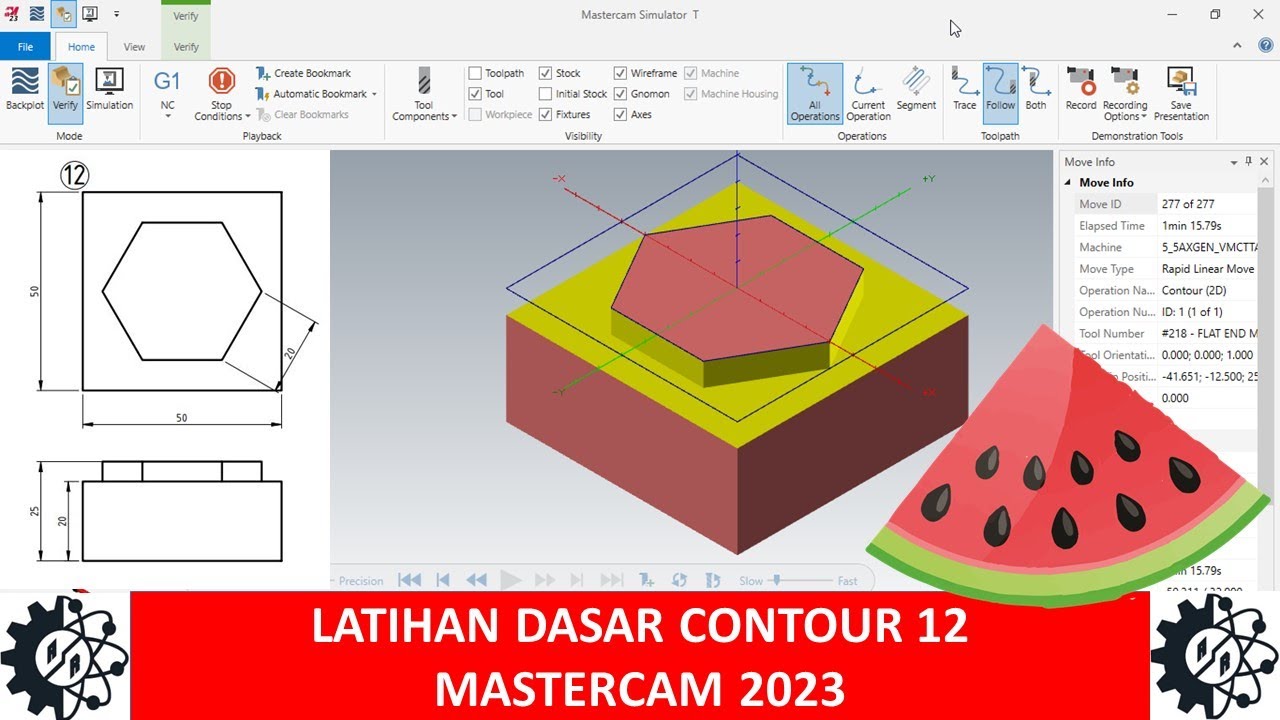Viewport: 1280px width, 720px height.
Task: Switch to Home ribbon tab
Action: click(x=81, y=46)
